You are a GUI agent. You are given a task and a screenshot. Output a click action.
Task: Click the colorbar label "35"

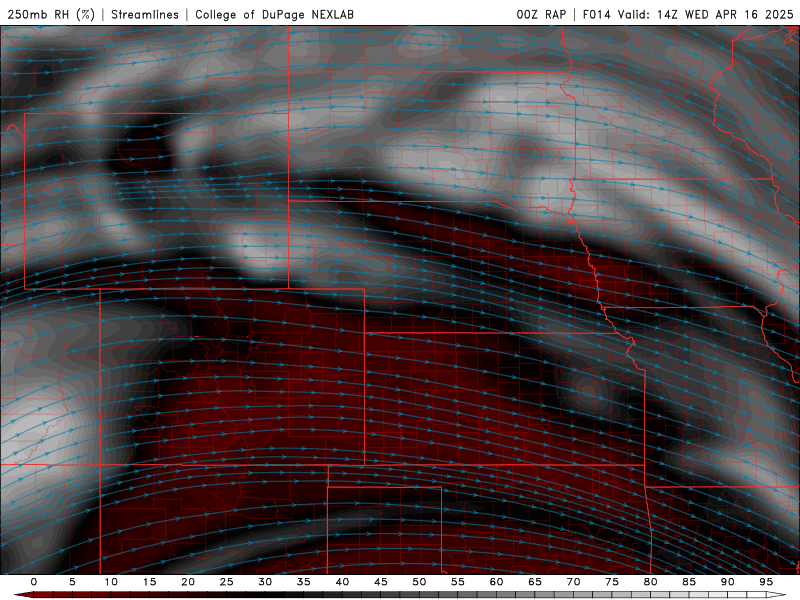(304, 582)
